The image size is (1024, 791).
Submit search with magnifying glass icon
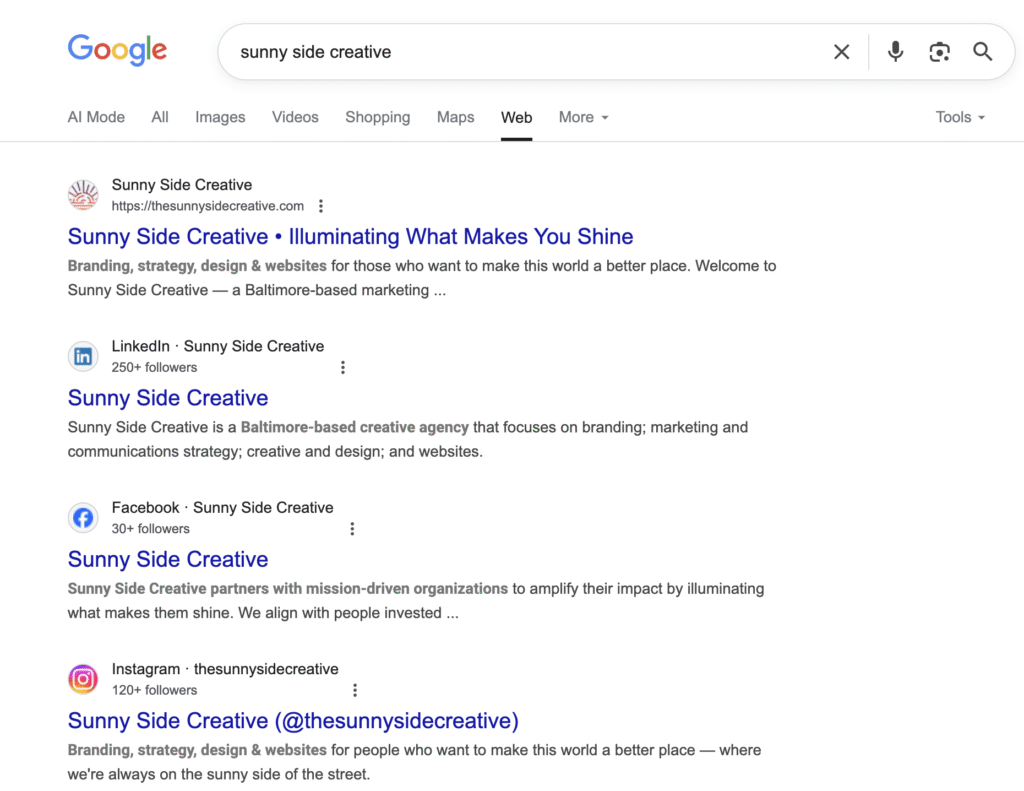[x=982, y=52]
